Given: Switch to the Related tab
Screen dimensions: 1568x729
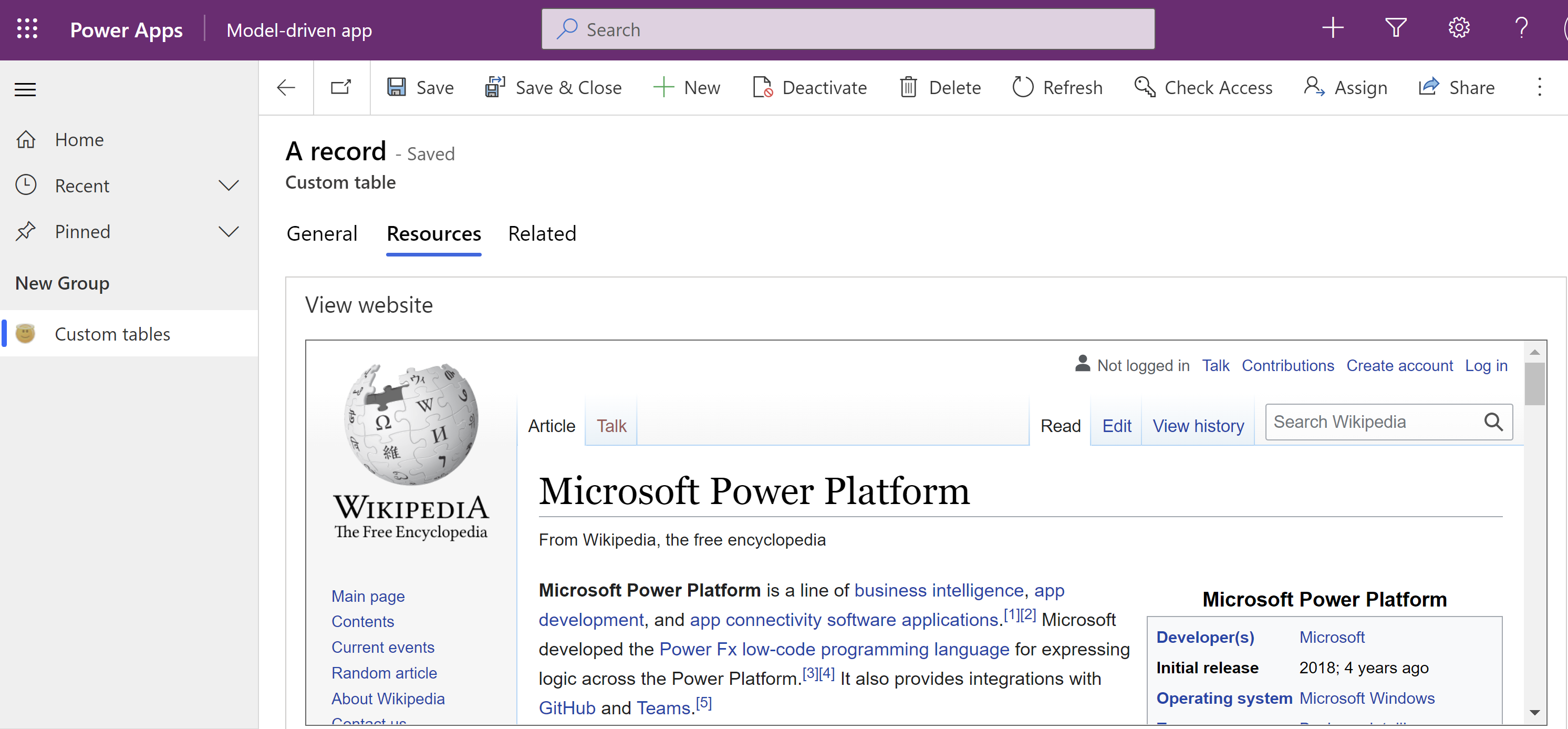Looking at the screenshot, I should click(x=541, y=233).
